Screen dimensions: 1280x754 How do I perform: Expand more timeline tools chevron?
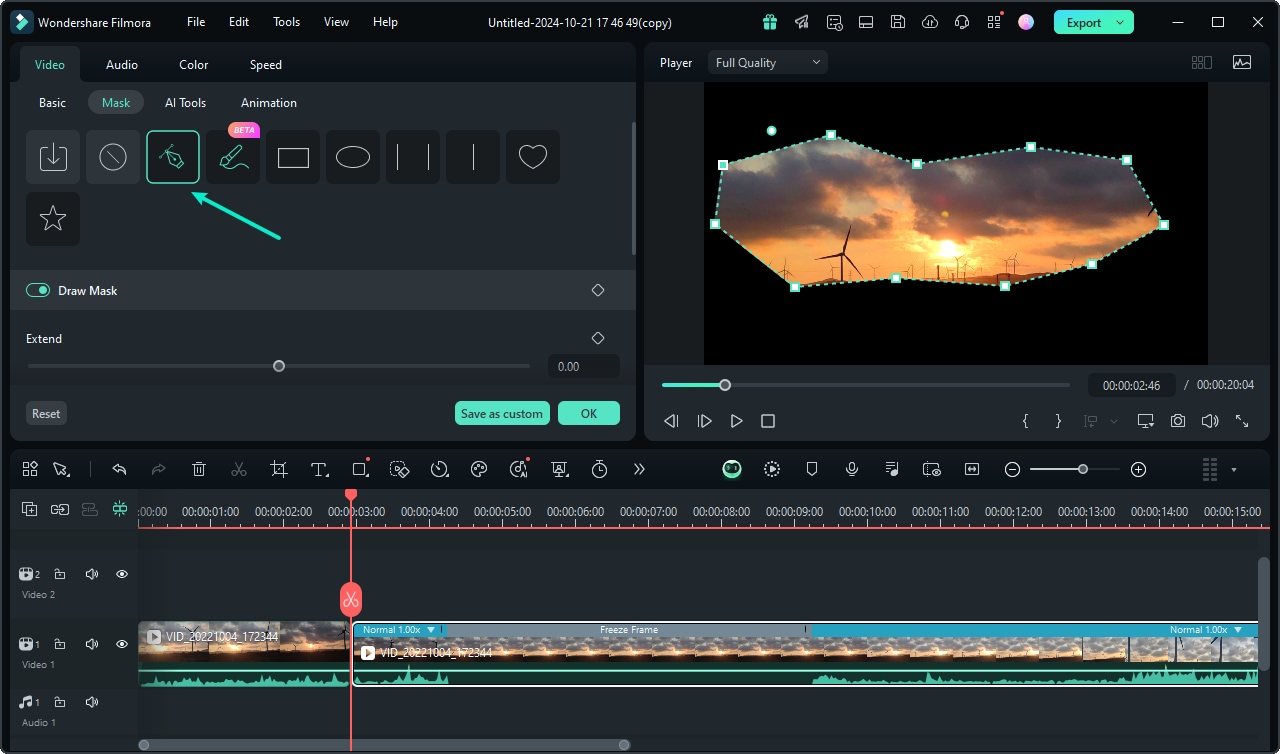point(639,469)
